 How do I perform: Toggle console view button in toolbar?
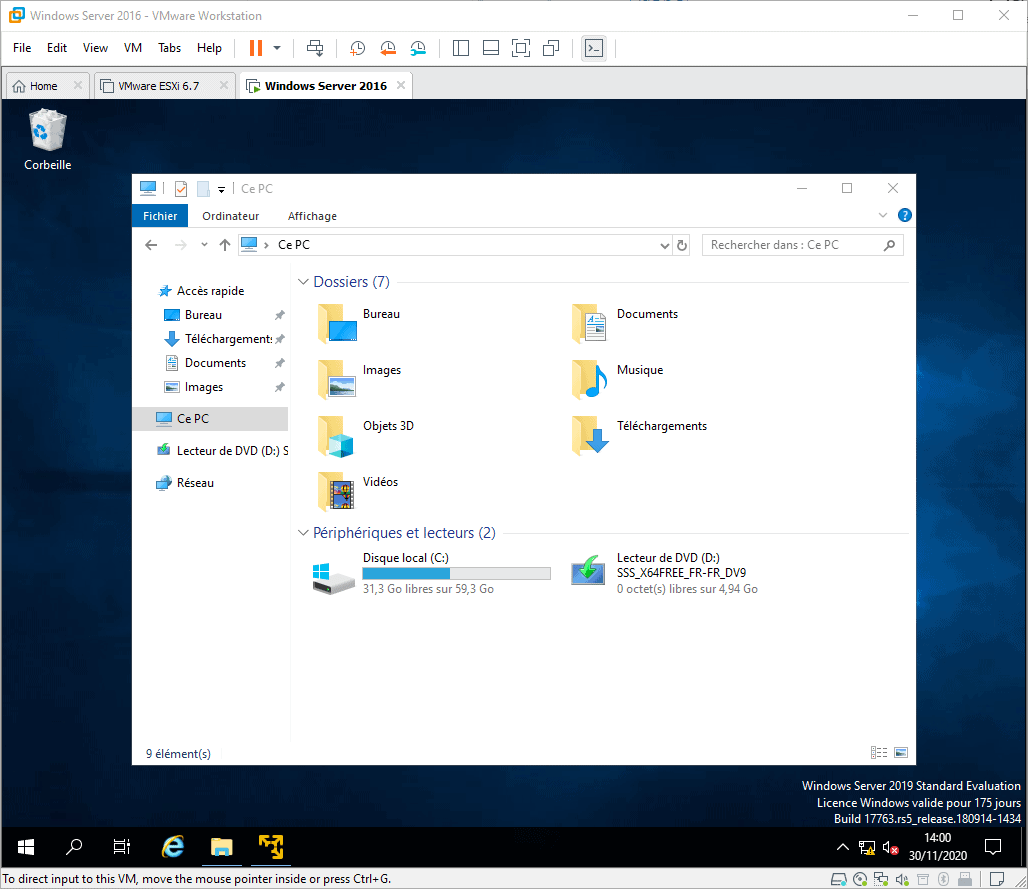[x=593, y=48]
